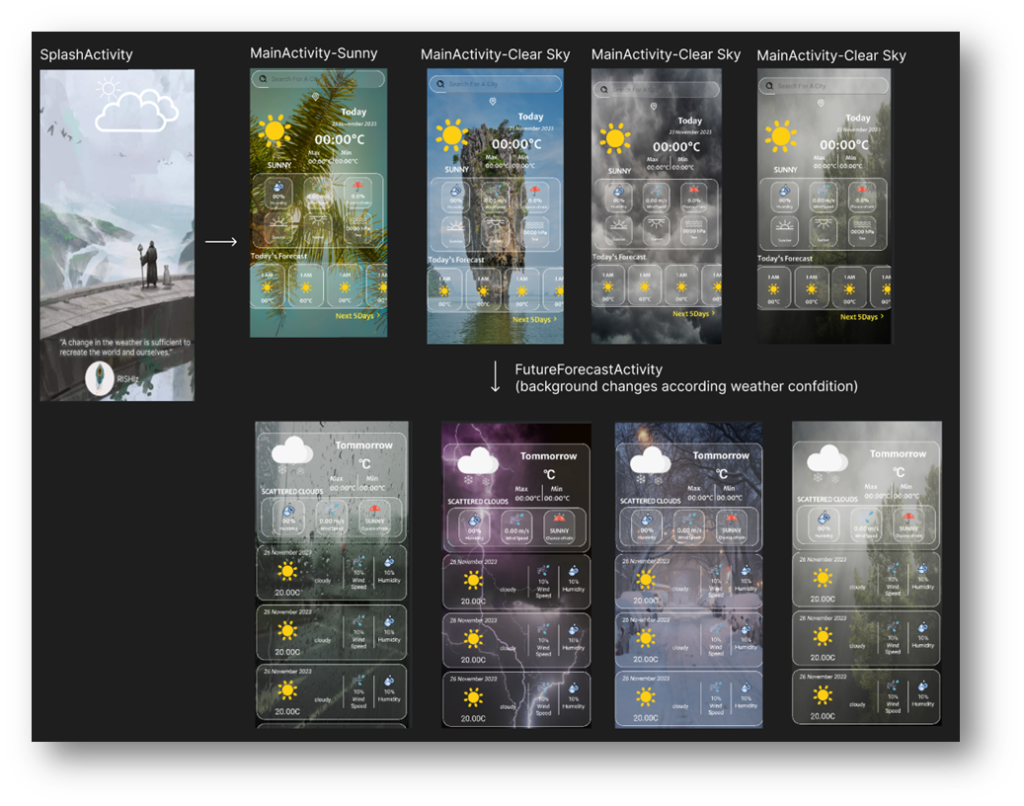Select the yellow sun icon above SUNNY label
This screenshot has width=1024, height=806.
(275, 131)
